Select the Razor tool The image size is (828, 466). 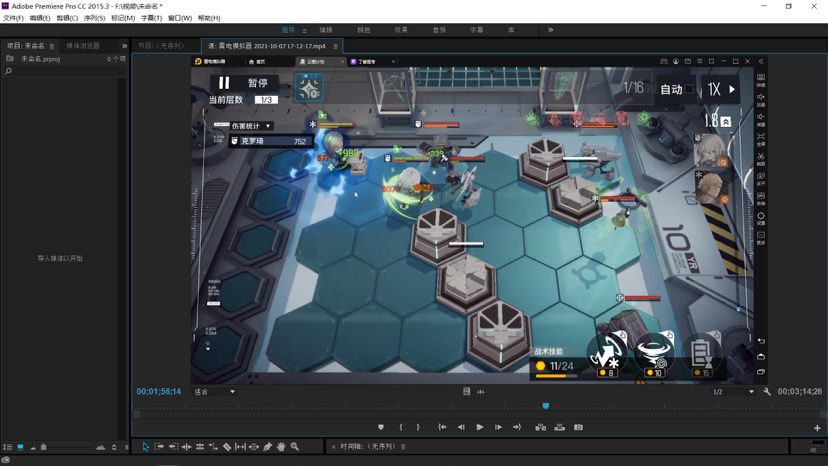pyautogui.click(x=227, y=447)
